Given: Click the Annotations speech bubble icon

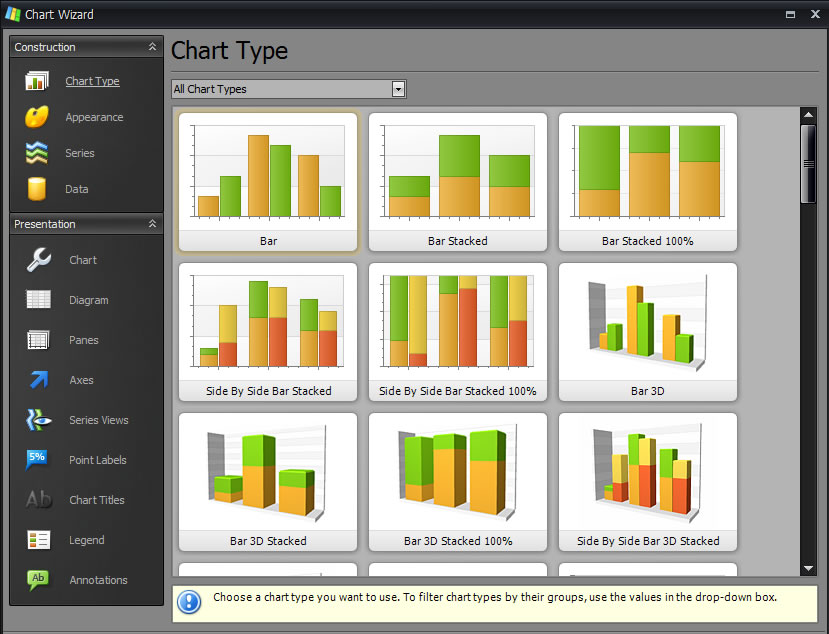Looking at the screenshot, I should pyautogui.click(x=38, y=580).
